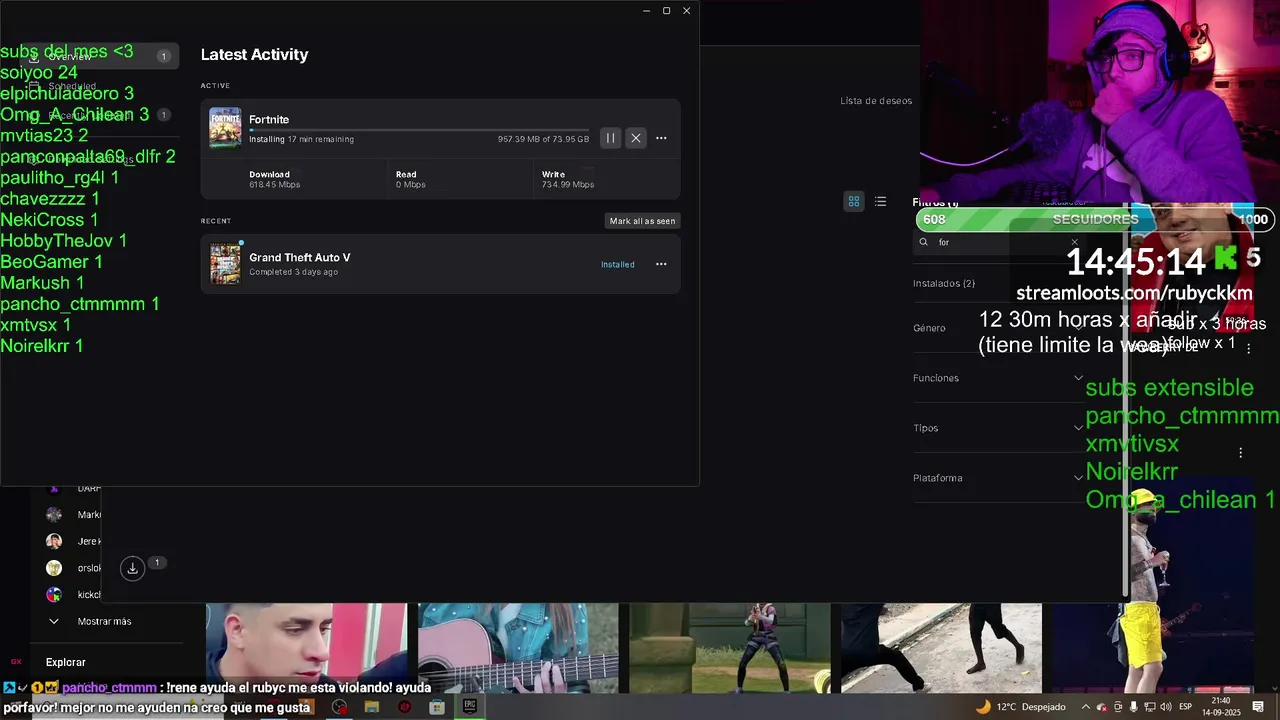This screenshot has width=1280, height=720.
Task: Maximize the Epic downloads window
Action: click(x=666, y=11)
